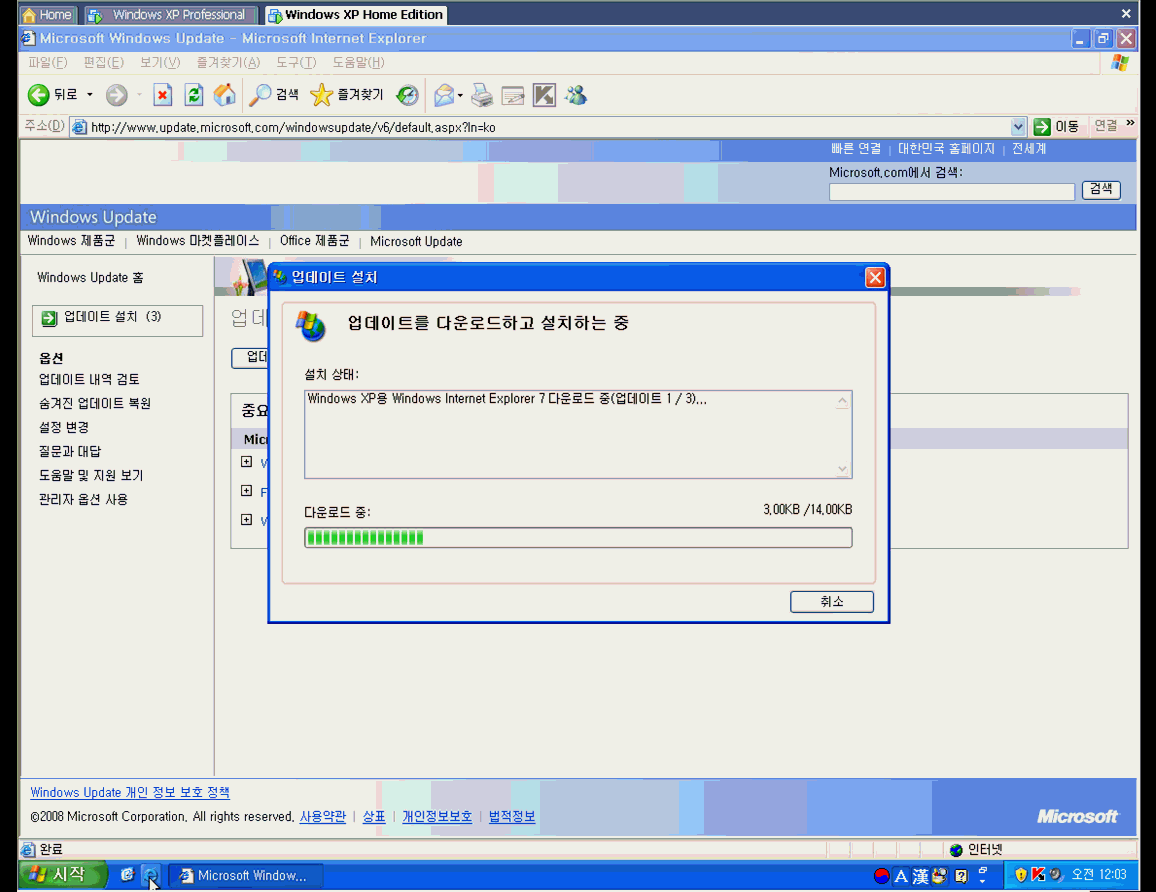Click the green 이동 Go button

tap(1056, 127)
